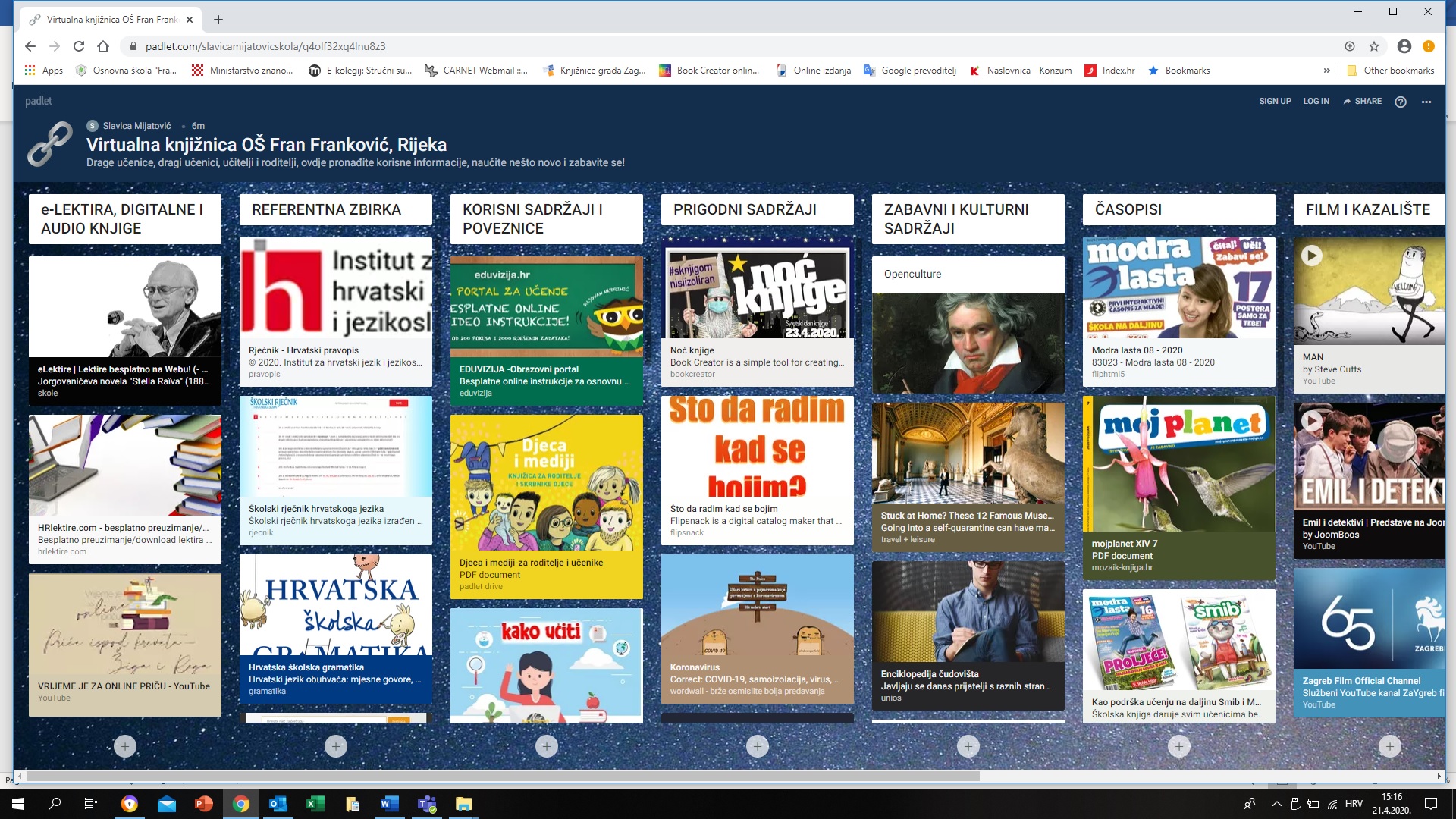Viewport: 1456px width, 819px height.
Task: Click LOG IN on padlet
Action: tap(1316, 101)
